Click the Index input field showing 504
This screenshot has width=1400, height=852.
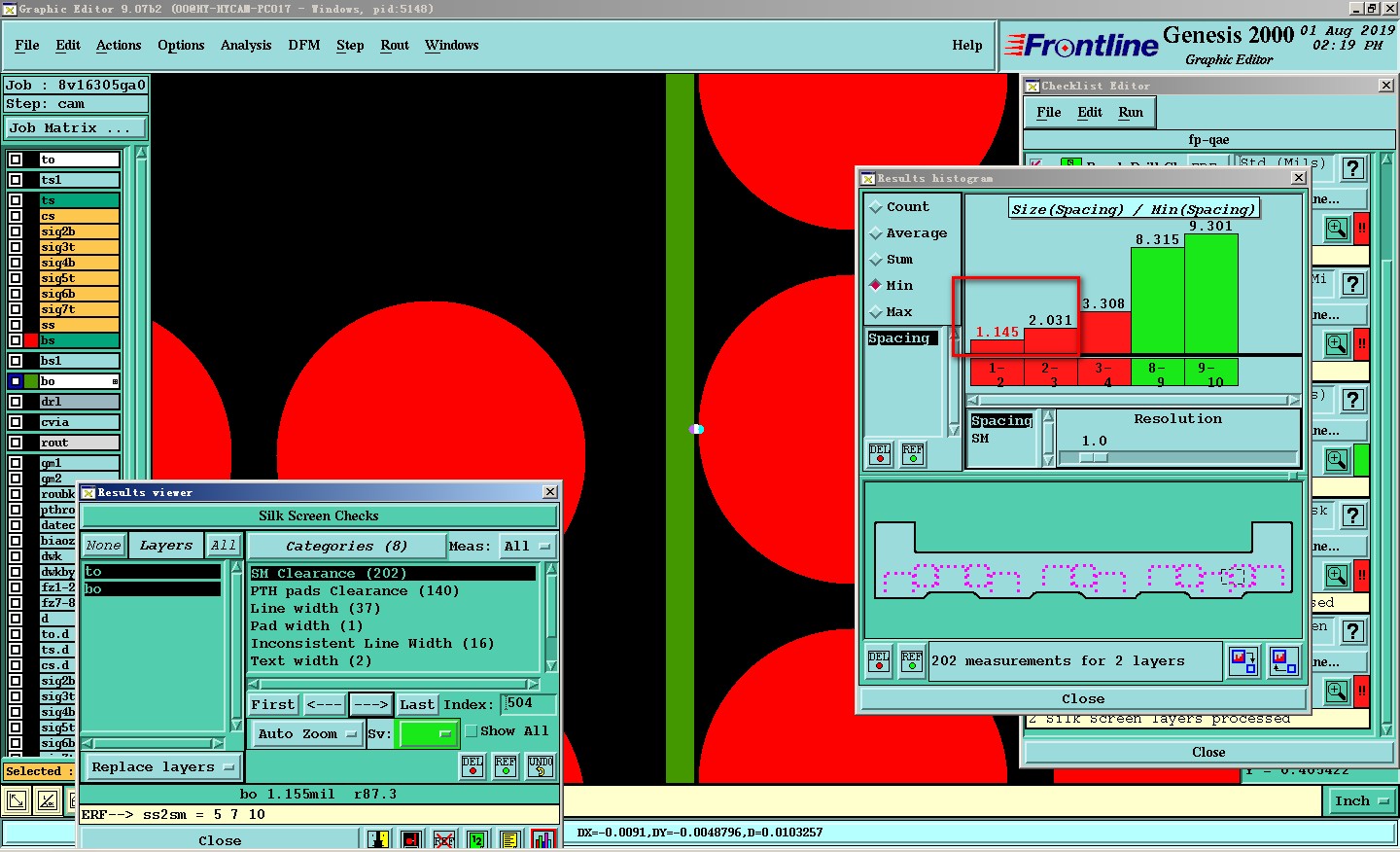tap(529, 703)
